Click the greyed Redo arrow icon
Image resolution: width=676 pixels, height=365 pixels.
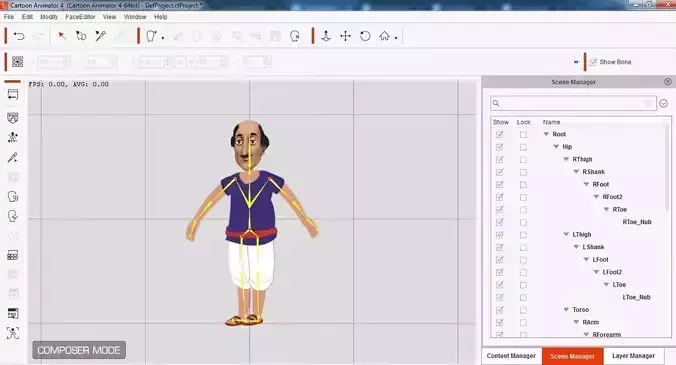[x=38, y=36]
